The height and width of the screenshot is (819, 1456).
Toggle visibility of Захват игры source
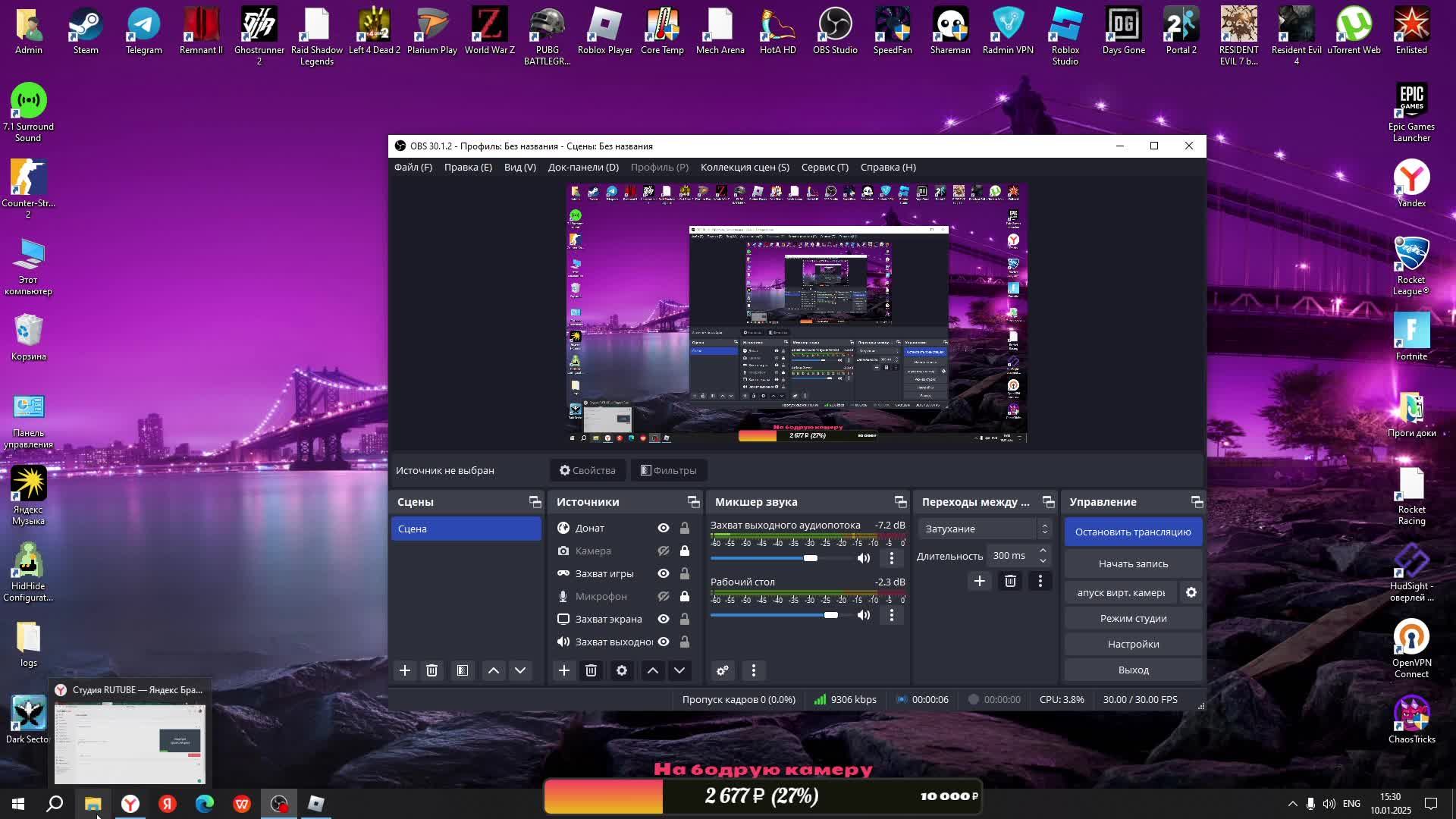pos(663,573)
